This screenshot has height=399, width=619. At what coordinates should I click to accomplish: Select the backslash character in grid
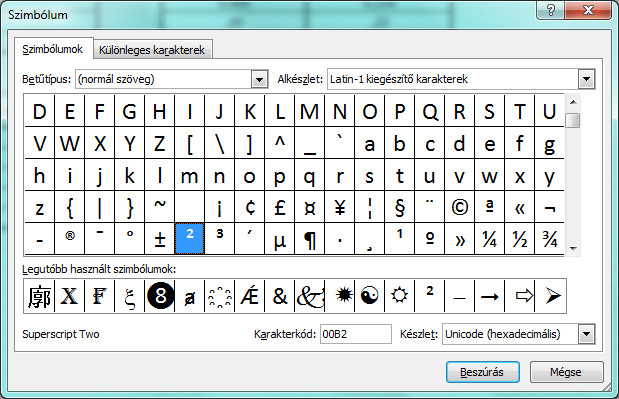(219, 144)
